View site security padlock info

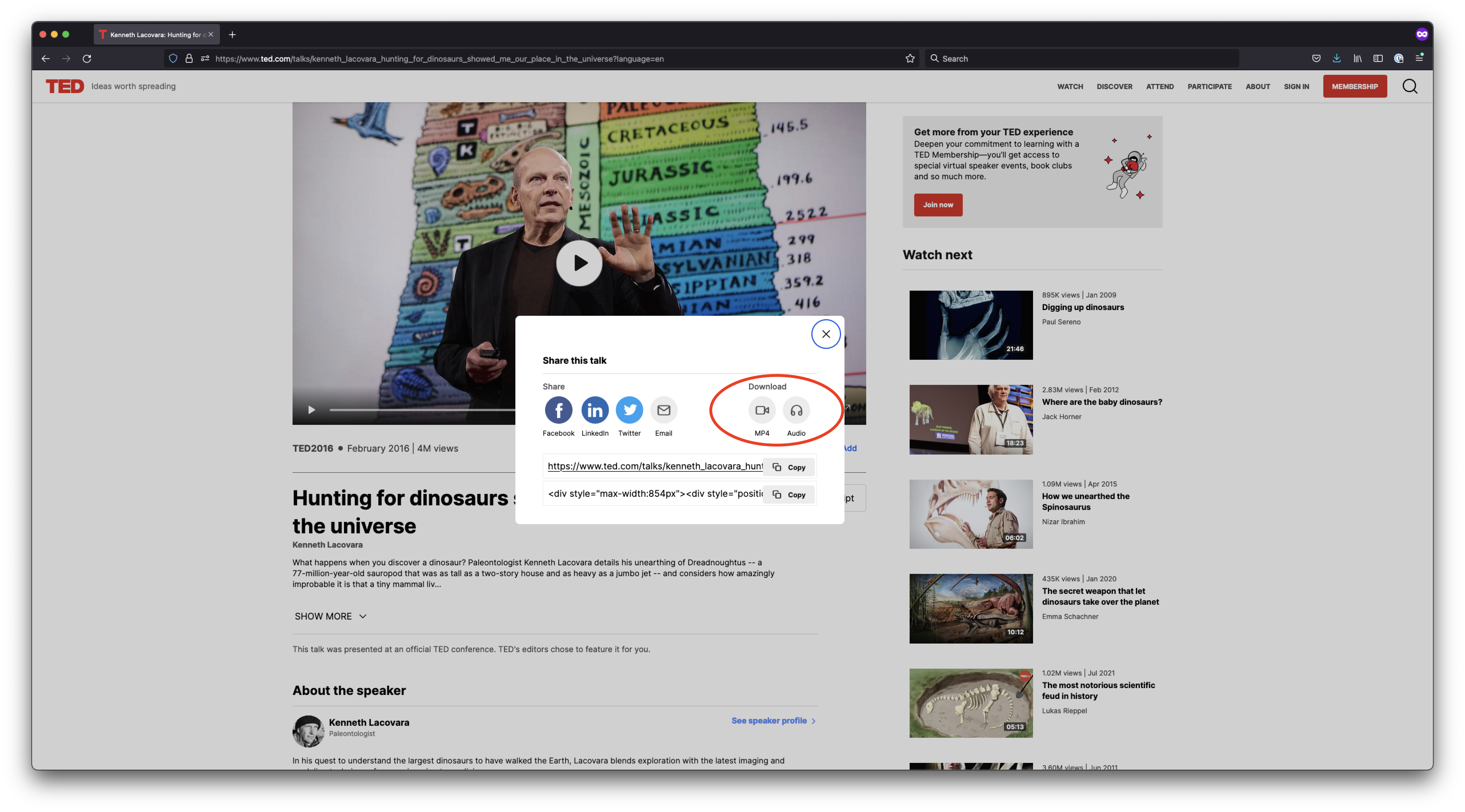189,59
